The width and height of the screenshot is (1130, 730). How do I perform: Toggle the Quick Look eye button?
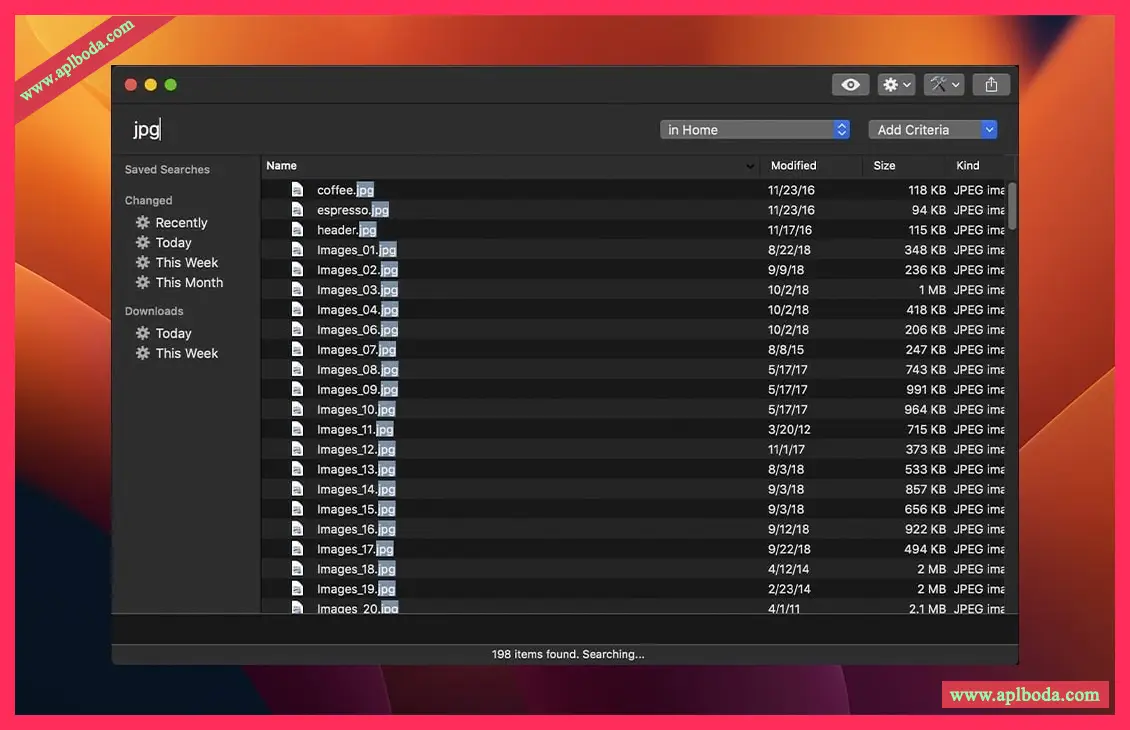coord(850,85)
